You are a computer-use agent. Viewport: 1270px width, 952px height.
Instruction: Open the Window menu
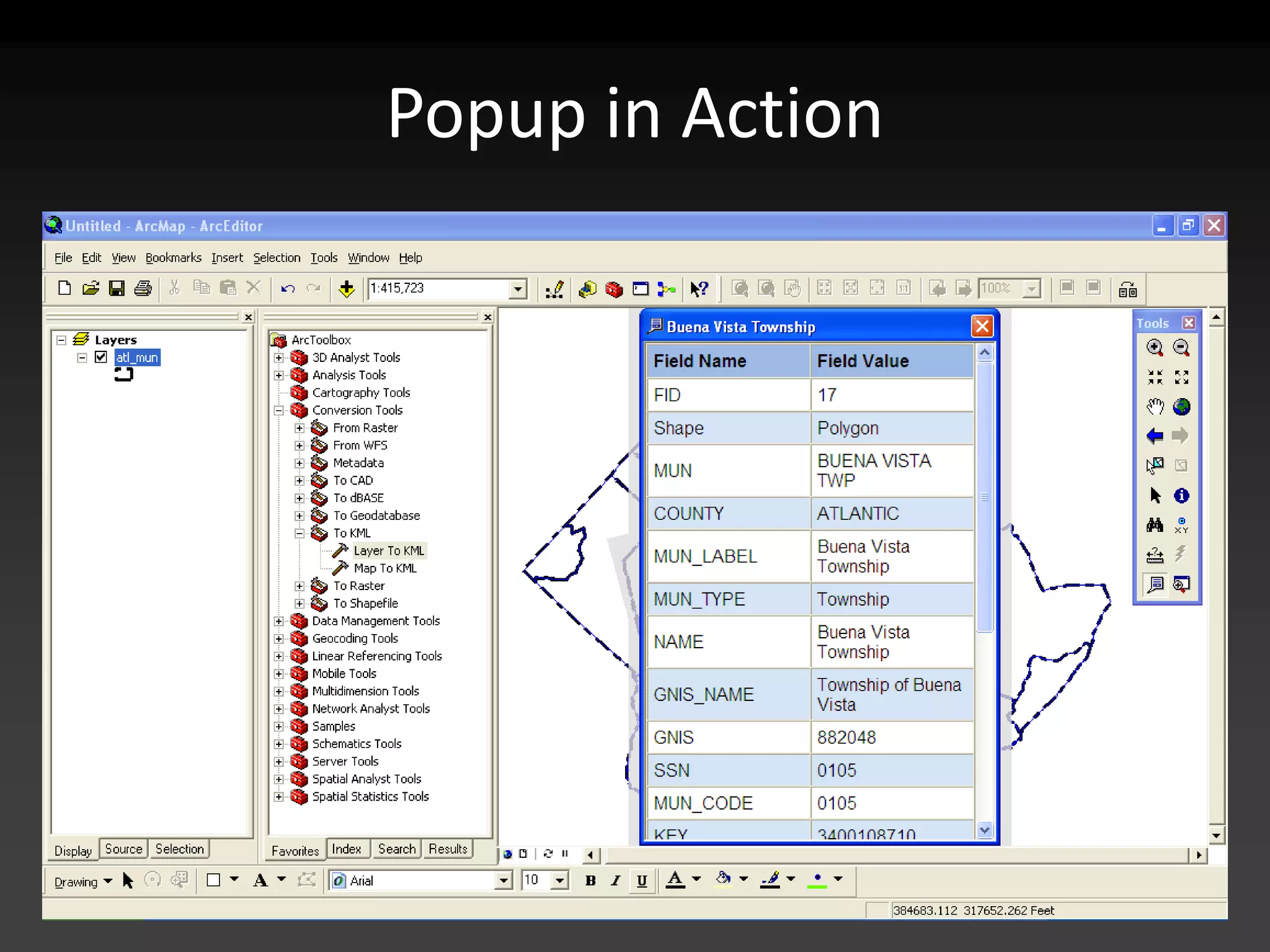point(368,258)
